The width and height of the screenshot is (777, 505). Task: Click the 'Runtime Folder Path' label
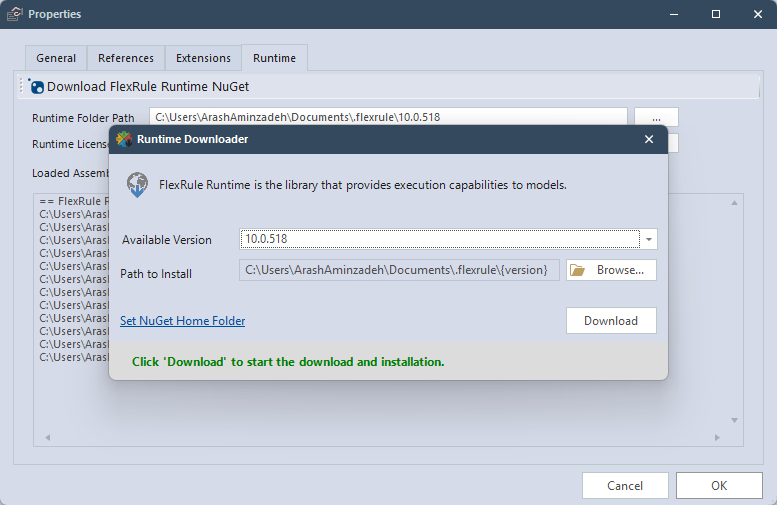click(83, 118)
